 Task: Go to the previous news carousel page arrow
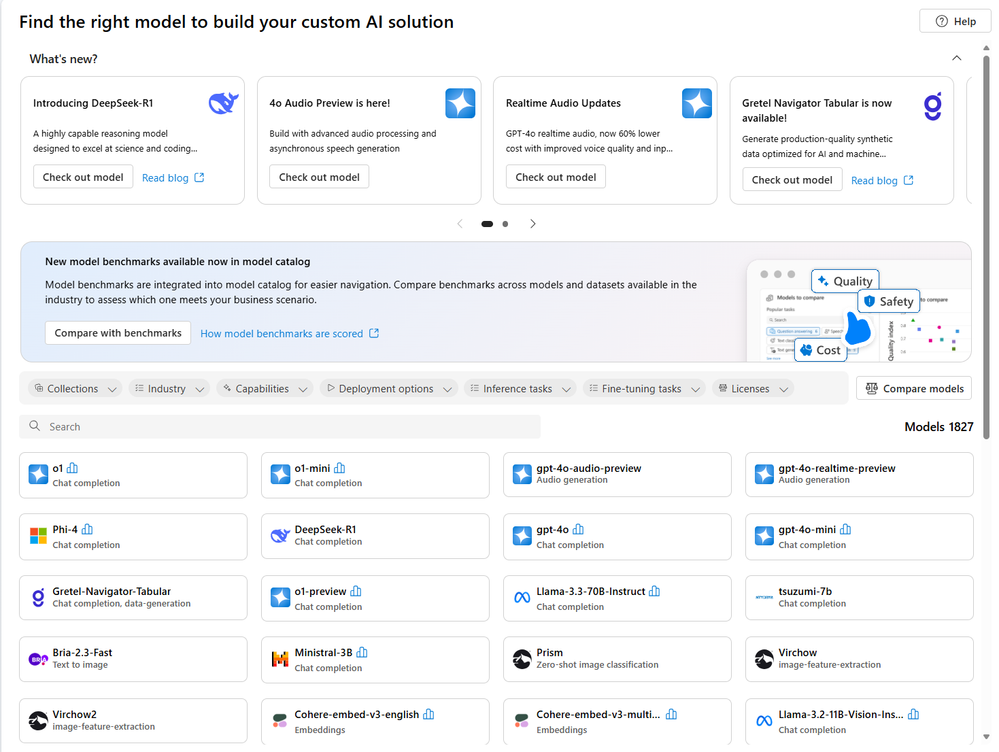[x=460, y=224]
